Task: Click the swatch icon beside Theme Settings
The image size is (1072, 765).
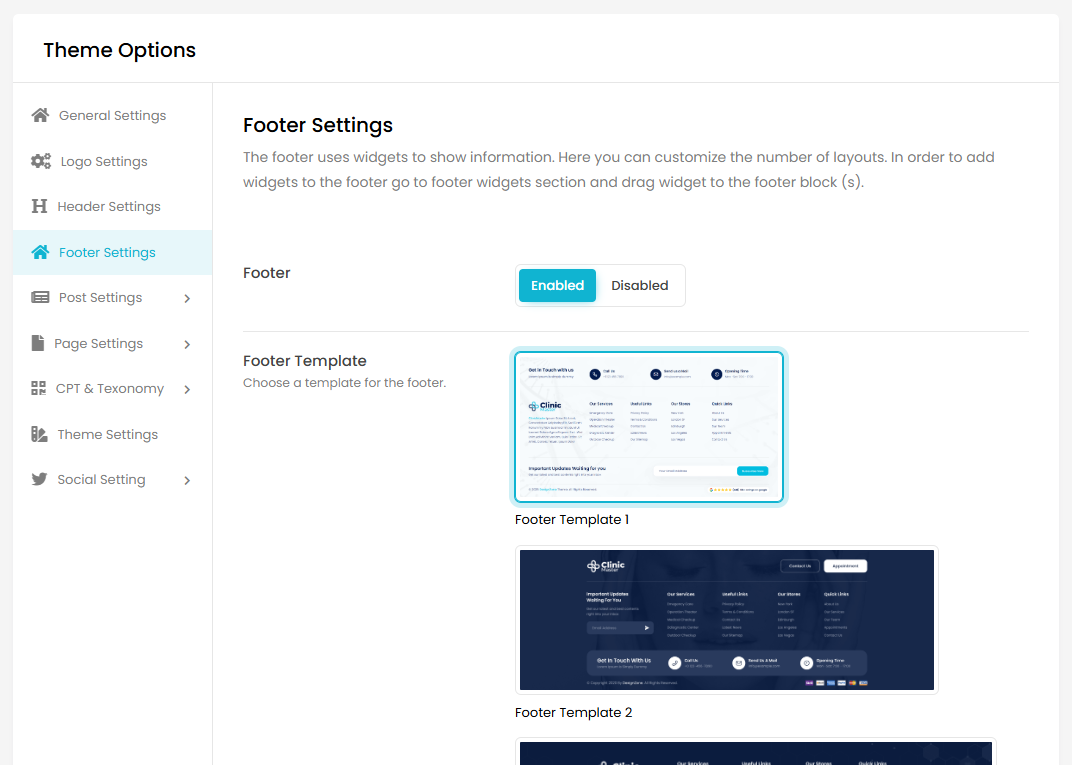Action: tap(39, 434)
